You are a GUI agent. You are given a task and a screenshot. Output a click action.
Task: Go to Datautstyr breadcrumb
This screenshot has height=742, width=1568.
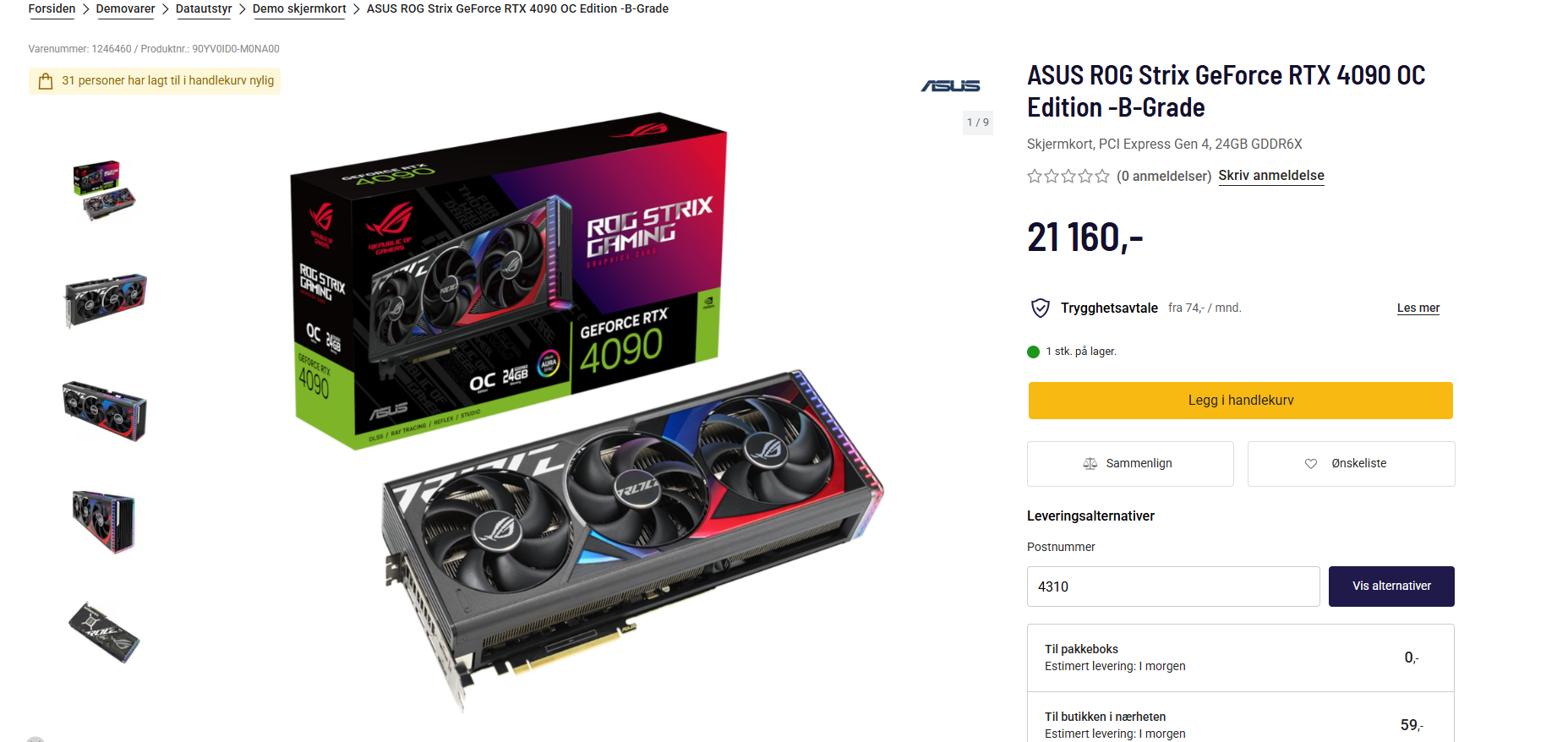tap(204, 8)
